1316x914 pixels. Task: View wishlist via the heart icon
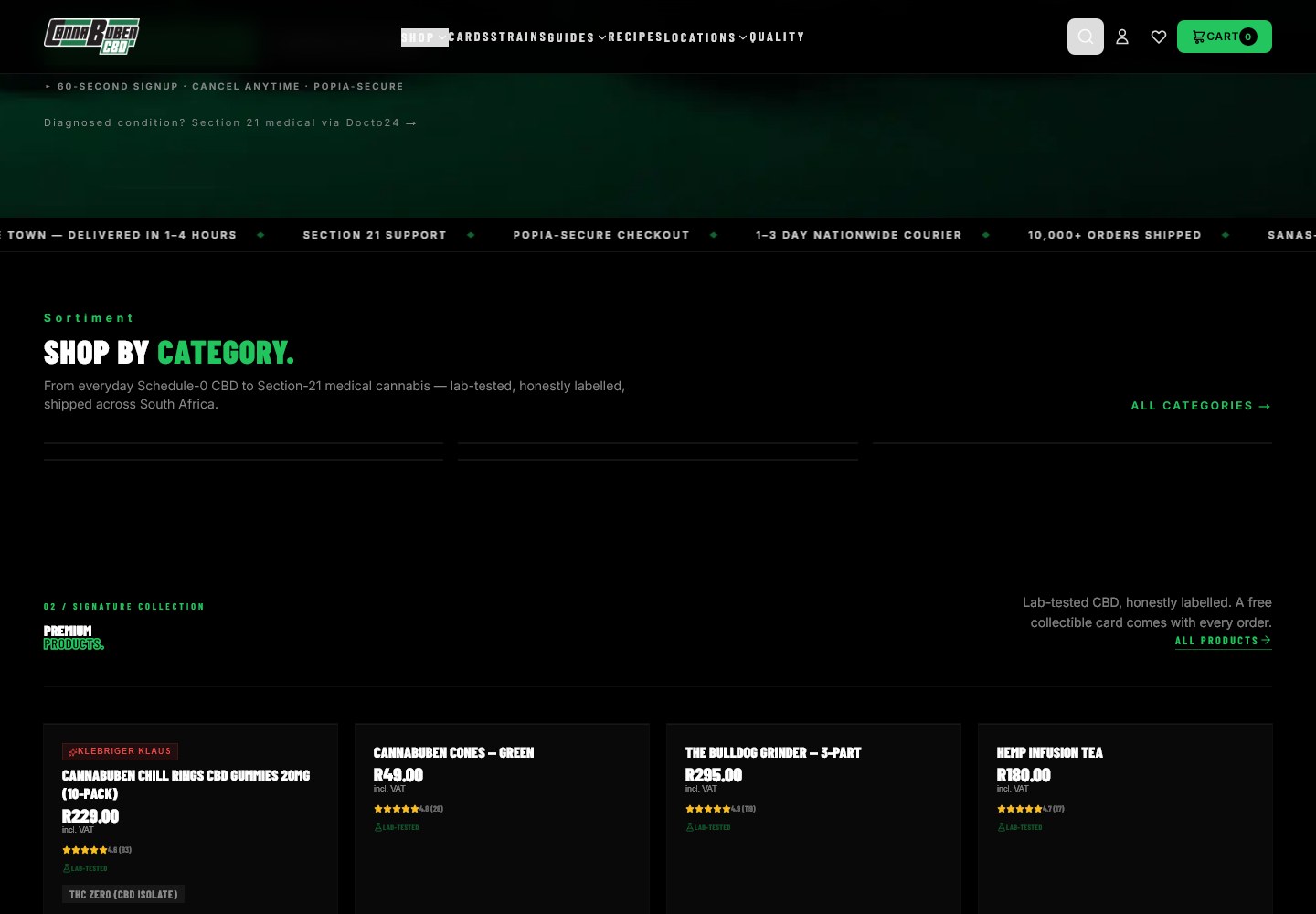point(1159,37)
